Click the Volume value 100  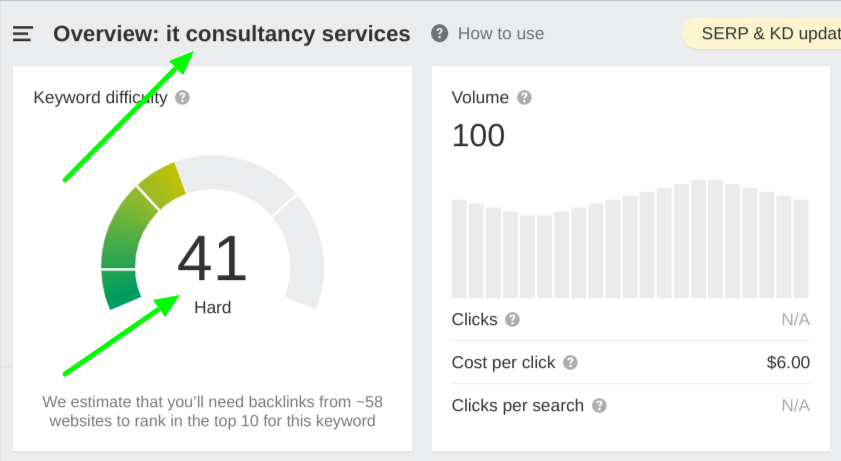(x=478, y=135)
